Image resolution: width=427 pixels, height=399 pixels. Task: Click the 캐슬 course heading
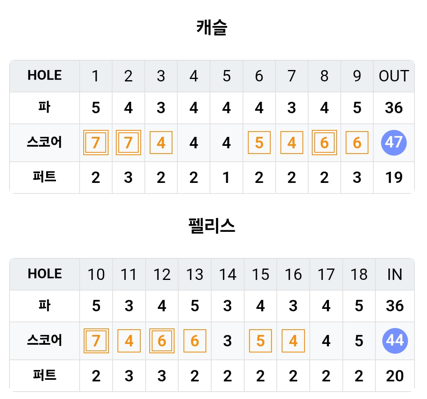tap(212, 27)
